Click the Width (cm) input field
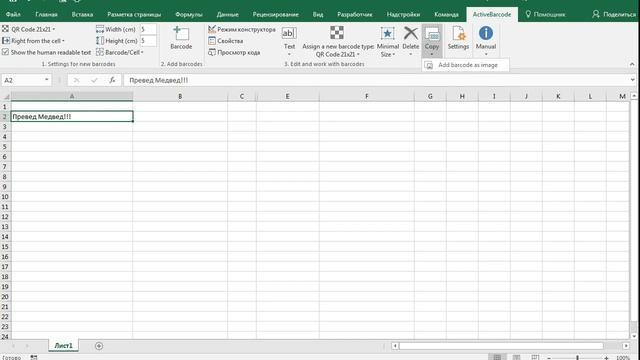The image size is (640, 360). pos(148,29)
